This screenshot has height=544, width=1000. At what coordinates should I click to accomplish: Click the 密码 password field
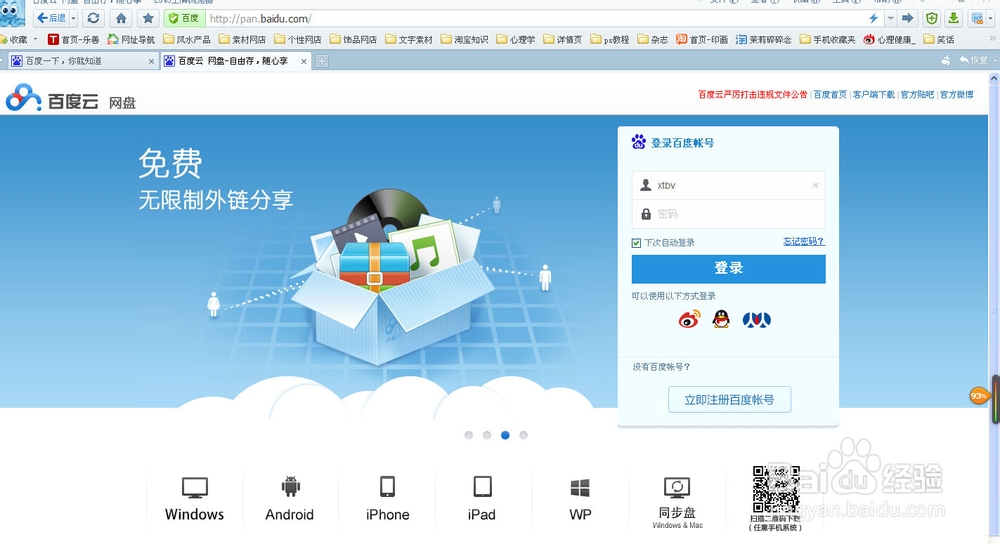pos(728,214)
